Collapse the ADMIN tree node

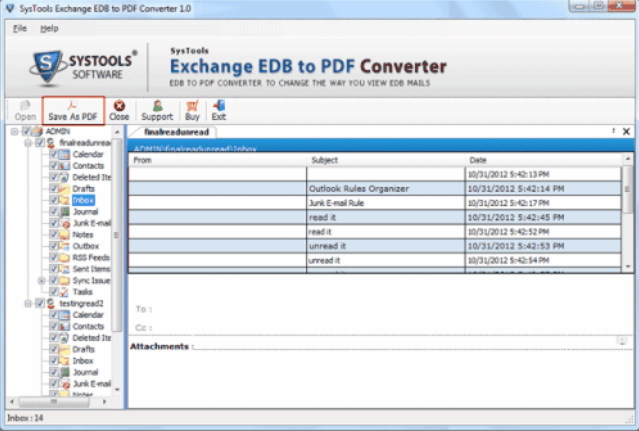point(14,132)
